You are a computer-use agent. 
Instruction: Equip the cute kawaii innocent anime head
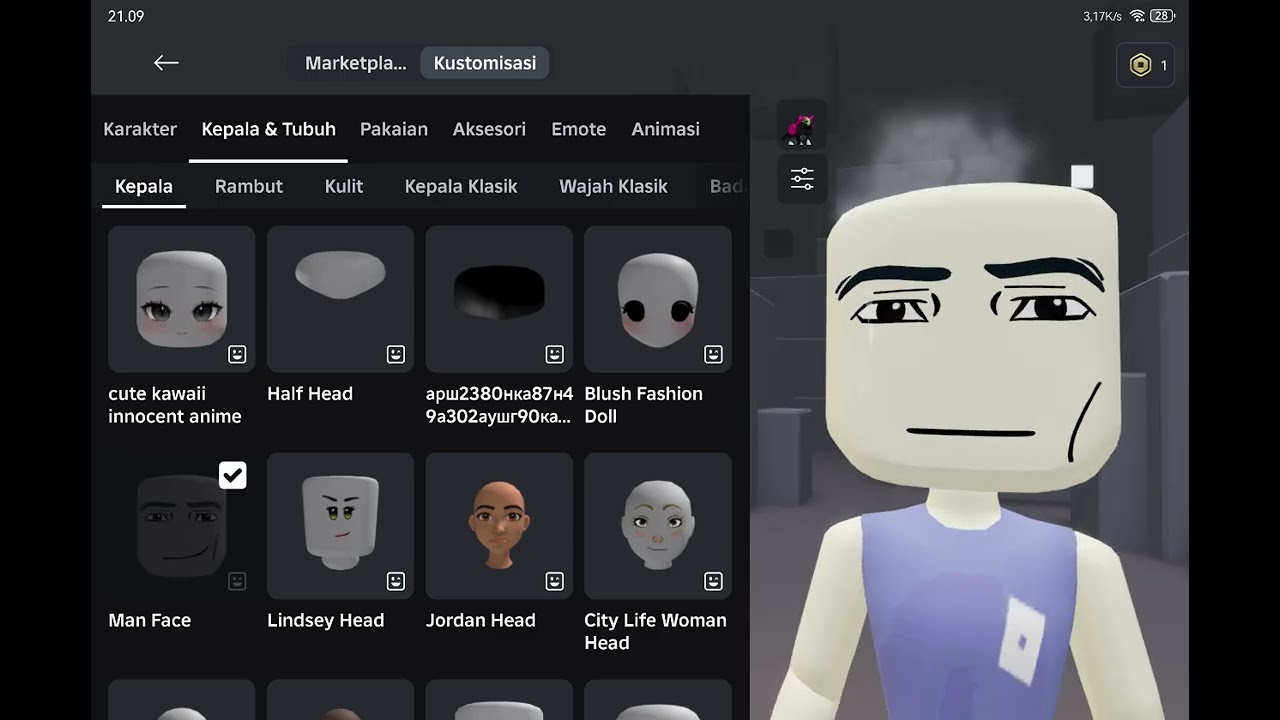point(182,299)
